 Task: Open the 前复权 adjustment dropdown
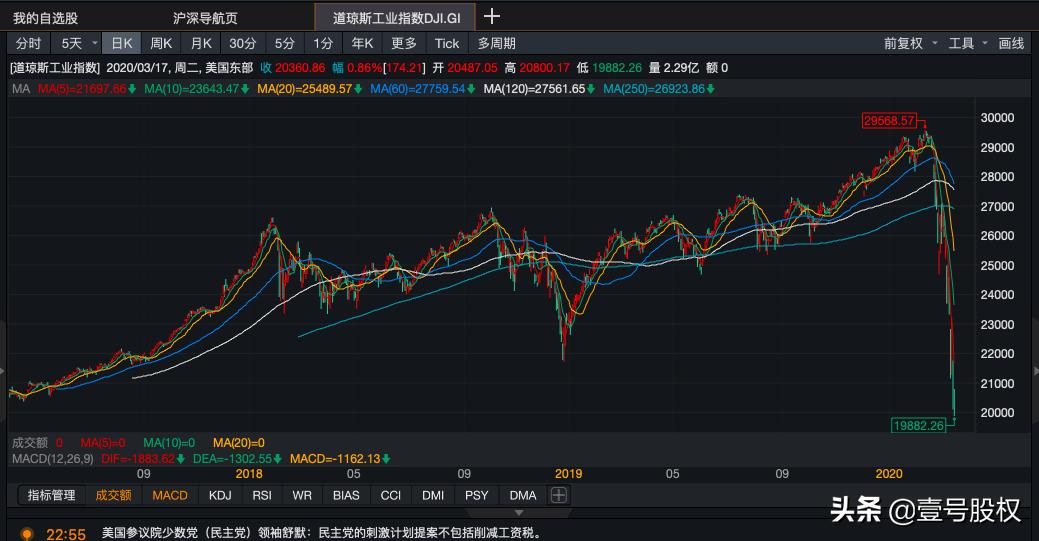pyautogui.click(x=910, y=43)
